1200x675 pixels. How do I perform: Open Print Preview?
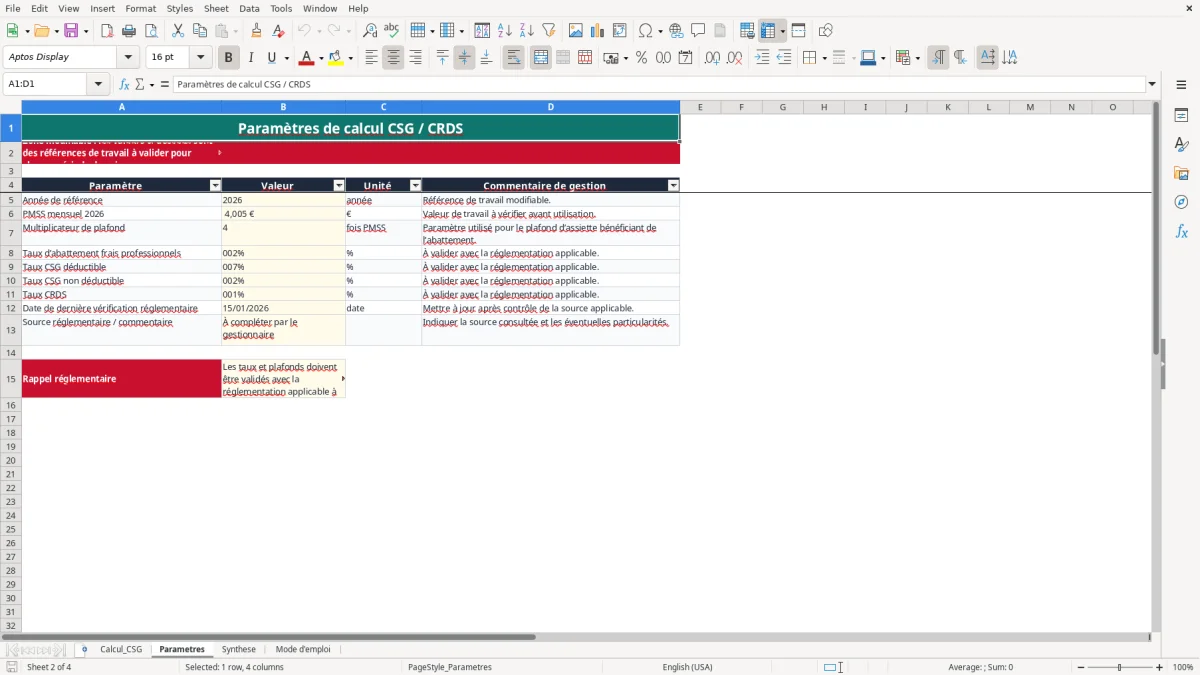(x=151, y=31)
